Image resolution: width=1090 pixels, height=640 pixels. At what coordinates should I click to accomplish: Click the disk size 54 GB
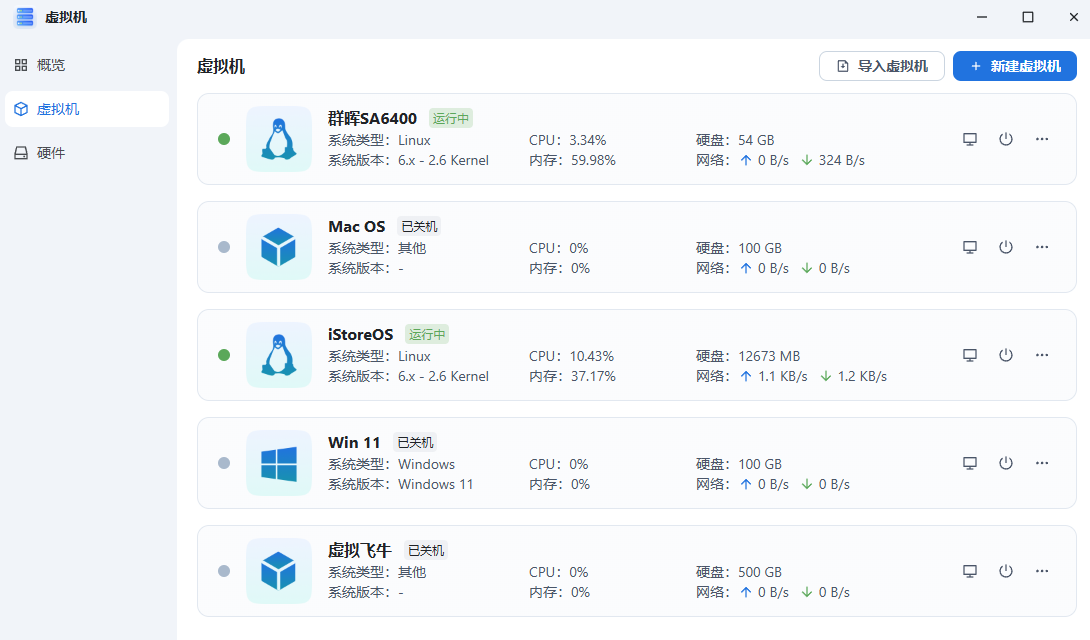click(x=756, y=140)
